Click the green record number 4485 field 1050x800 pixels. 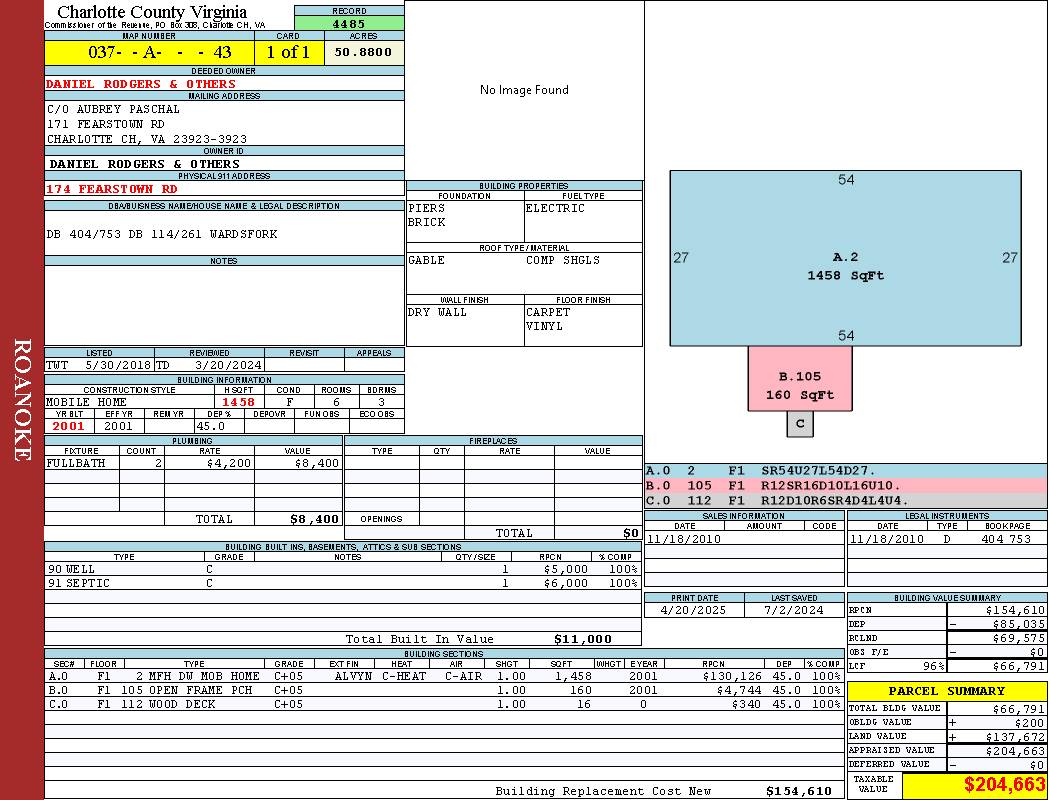click(349, 24)
